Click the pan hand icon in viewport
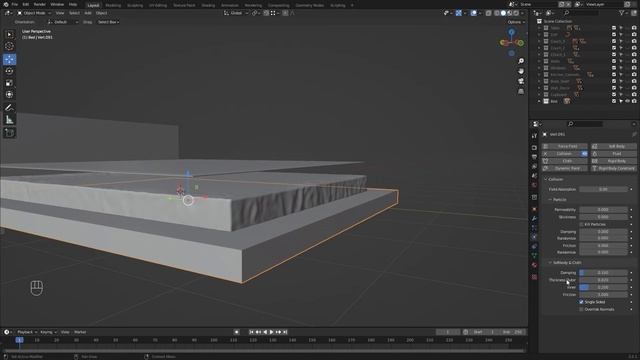The width and height of the screenshot is (640, 360). pyautogui.click(x=521, y=71)
